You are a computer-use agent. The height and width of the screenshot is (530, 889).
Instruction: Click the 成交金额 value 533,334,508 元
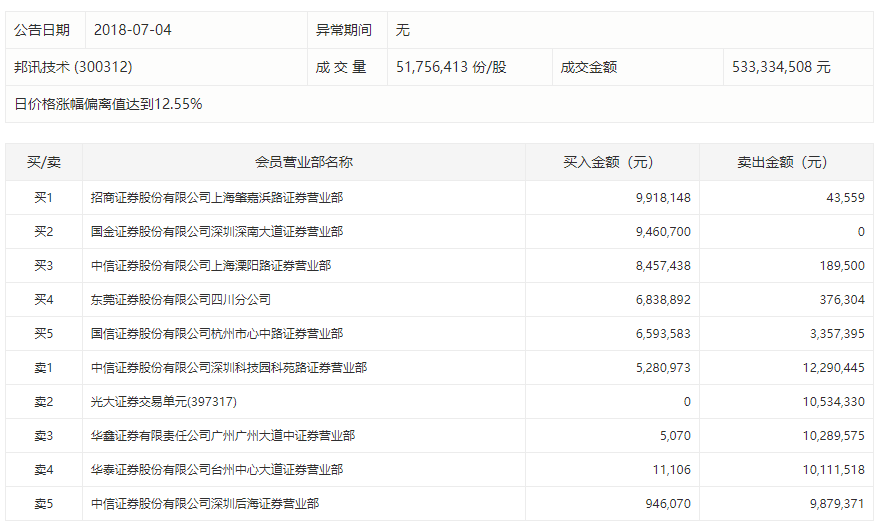point(781,67)
